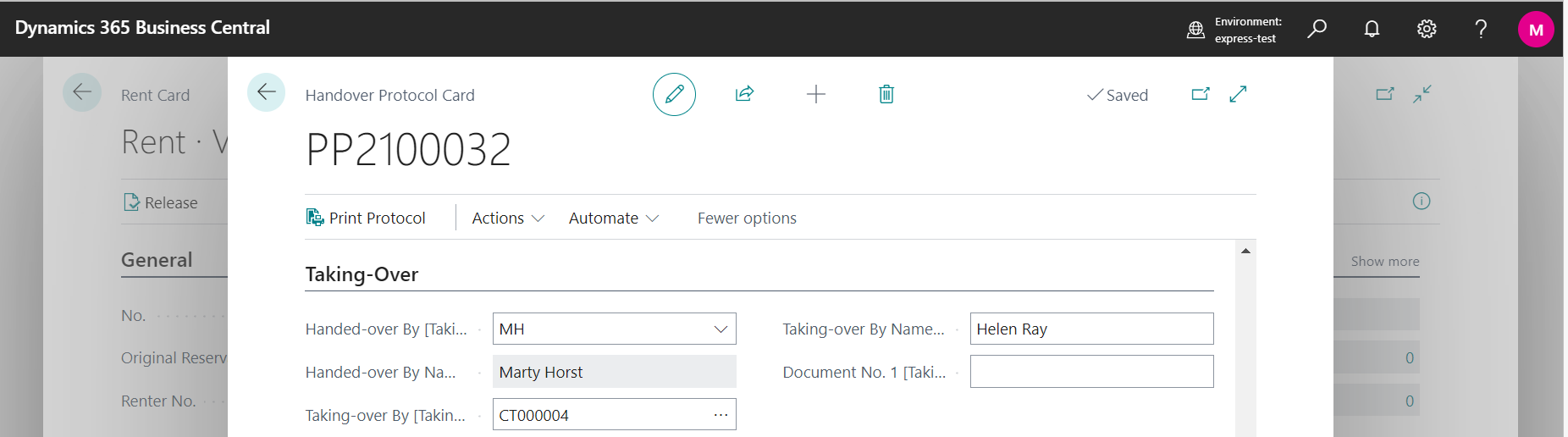Open the search magnifier in top bar
Image resolution: width=1568 pixels, height=437 pixels.
[1317, 29]
